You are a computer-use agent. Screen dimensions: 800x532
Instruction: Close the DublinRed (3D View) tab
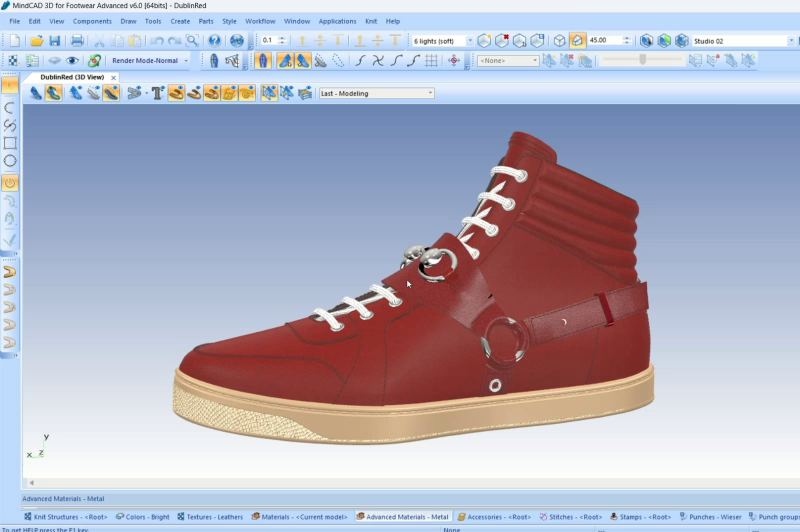pyautogui.click(x=113, y=78)
